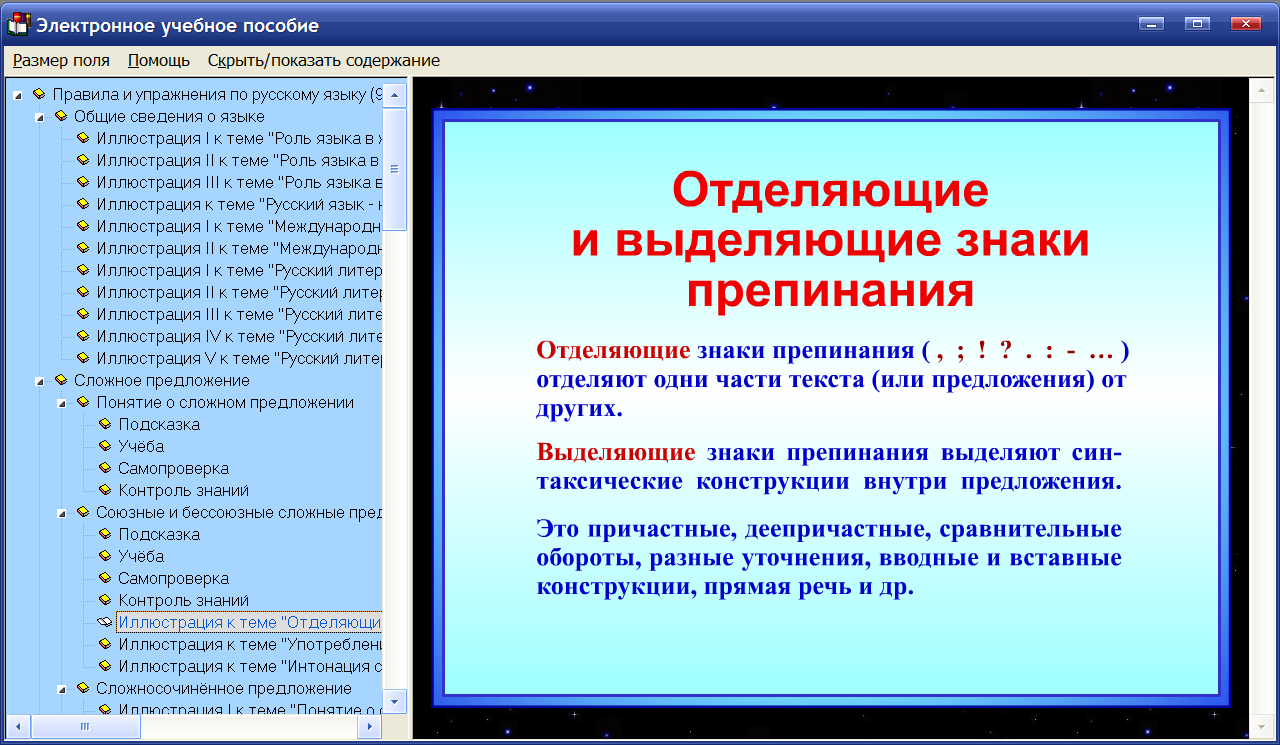Click the book icon beside "Сложносочинённое предложение"
Viewport: 1280px width, 745px height.
(84, 687)
